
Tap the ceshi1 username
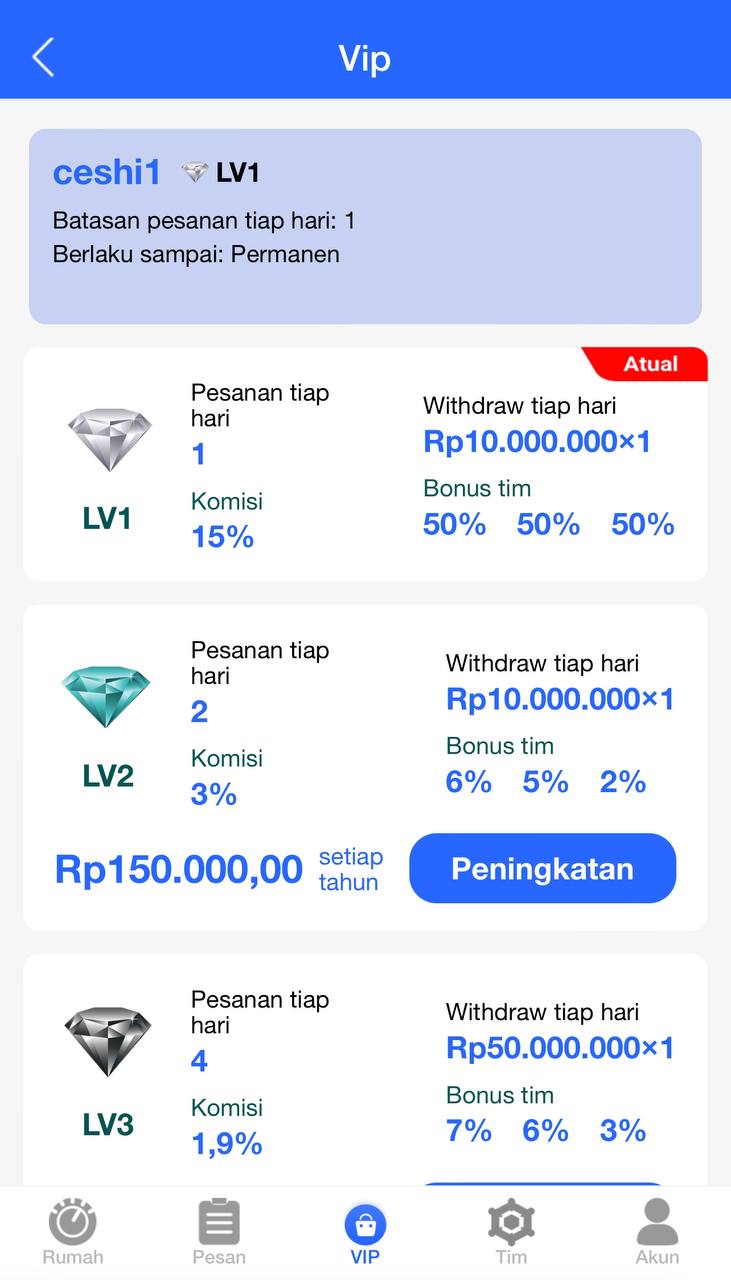[106, 172]
